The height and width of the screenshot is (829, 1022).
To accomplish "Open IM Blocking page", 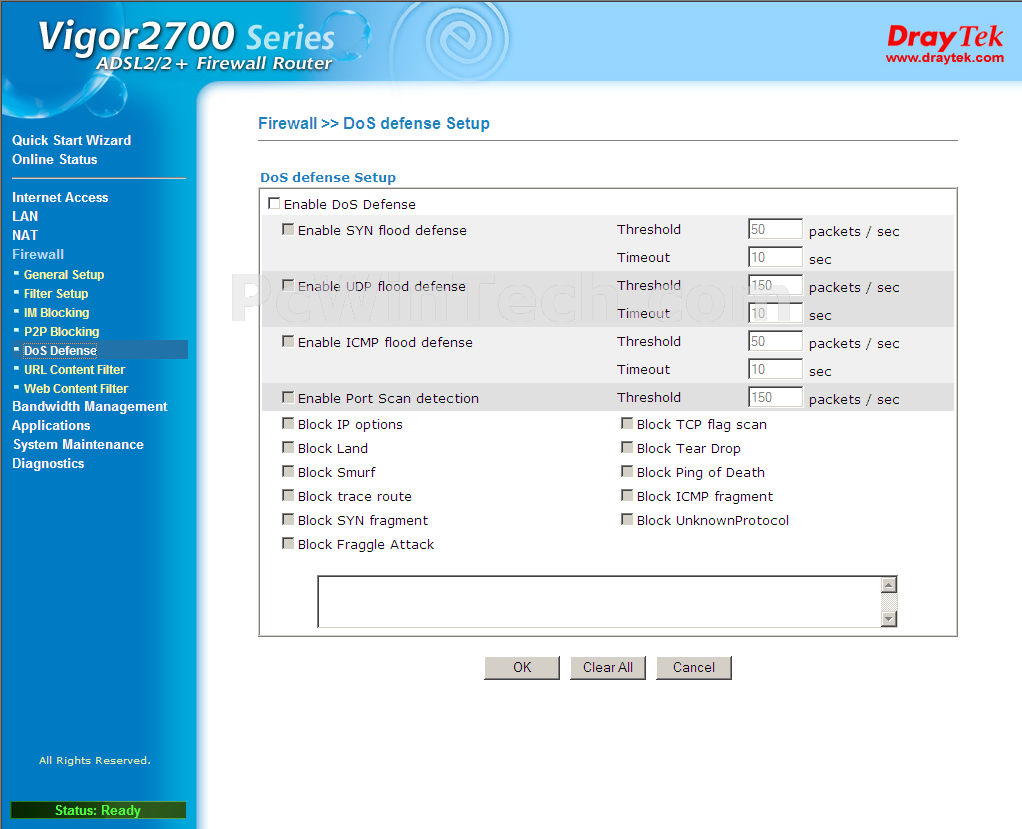I will (x=57, y=312).
